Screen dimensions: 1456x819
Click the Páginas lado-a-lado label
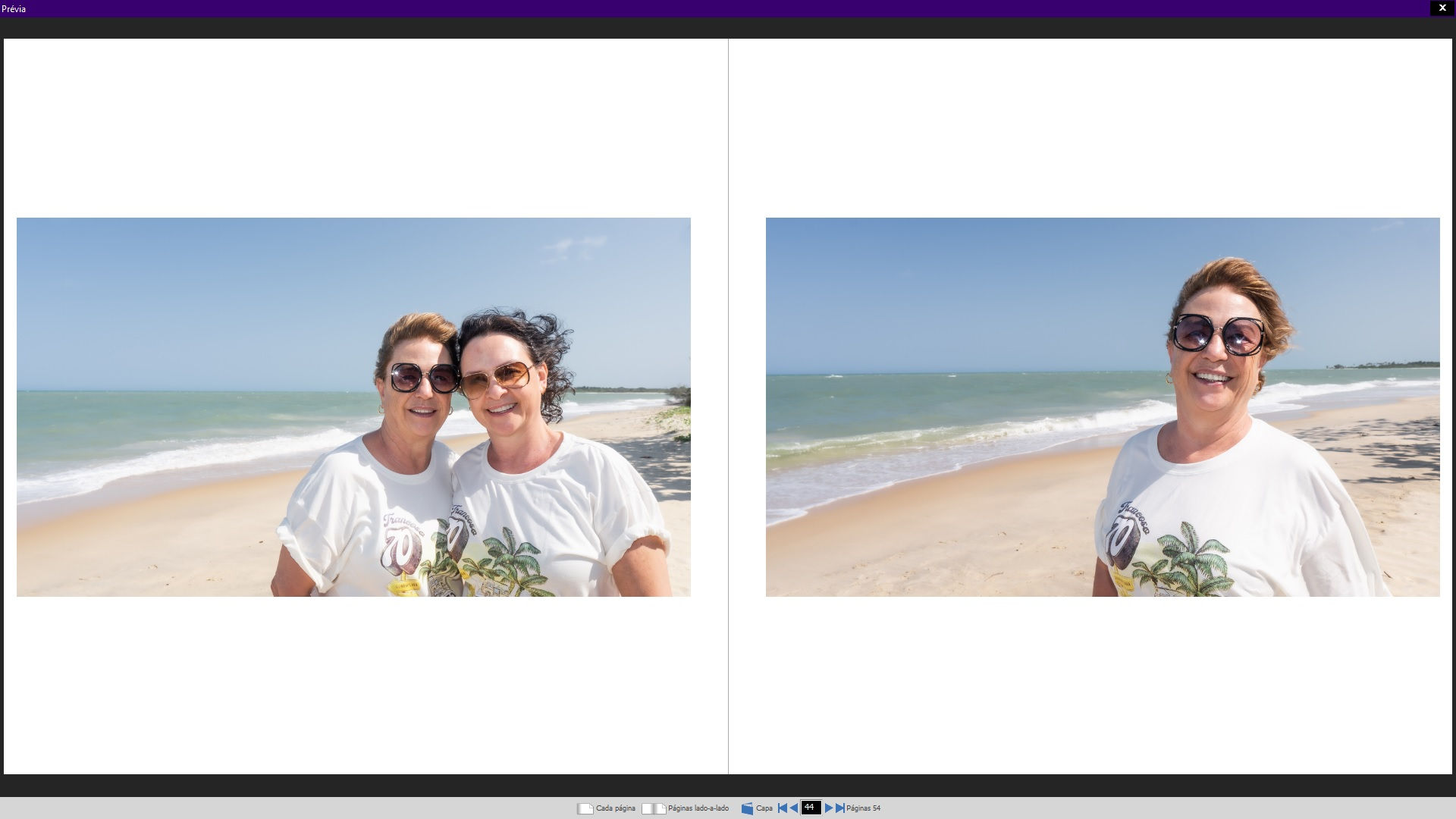pyautogui.click(x=698, y=808)
